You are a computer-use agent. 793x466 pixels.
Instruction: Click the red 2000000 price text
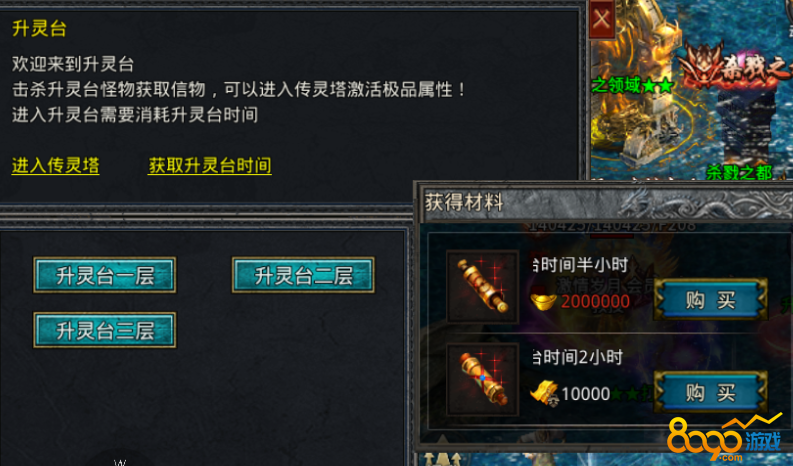[595, 302]
